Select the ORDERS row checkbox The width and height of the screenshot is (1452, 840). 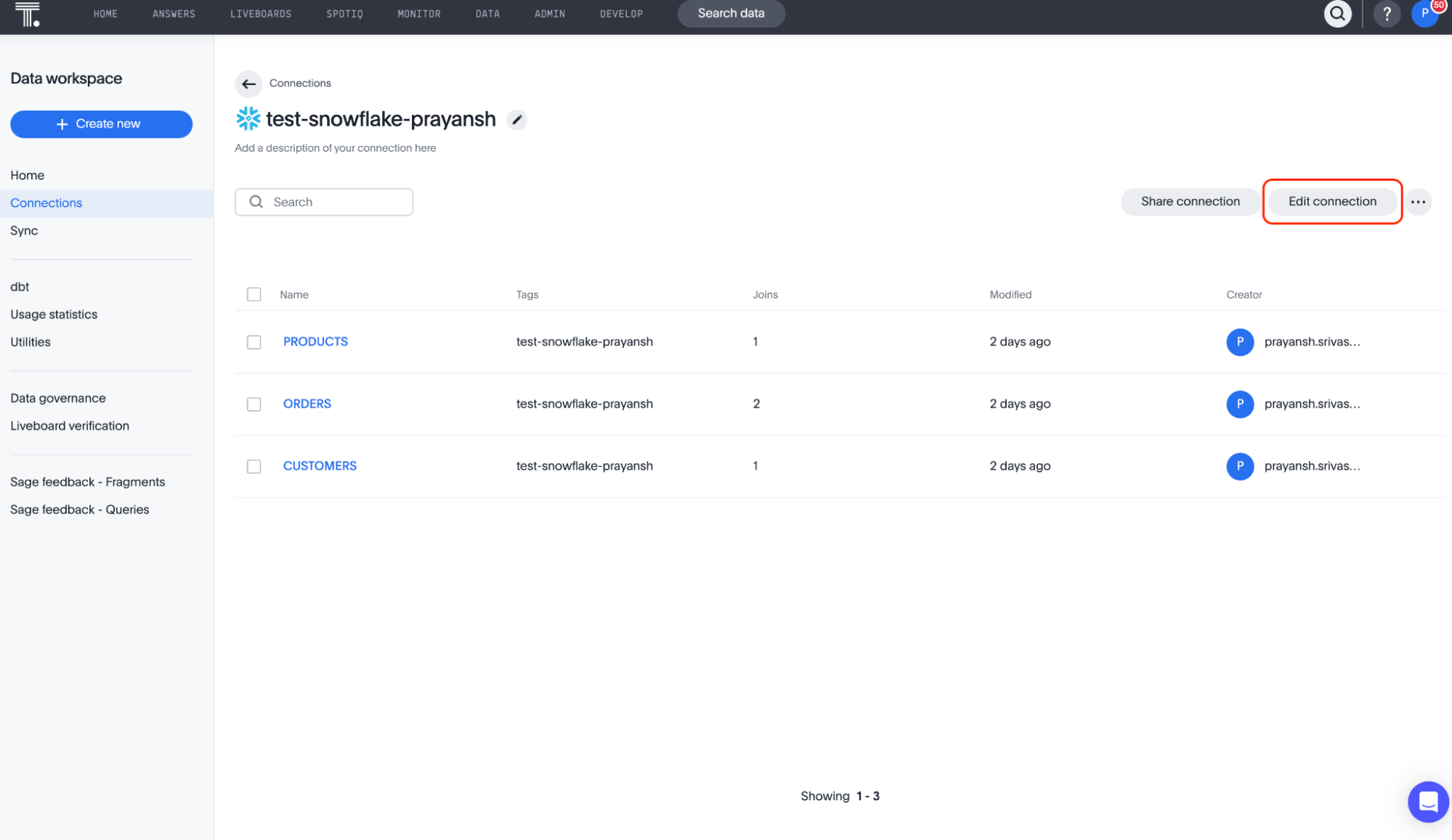tap(254, 404)
